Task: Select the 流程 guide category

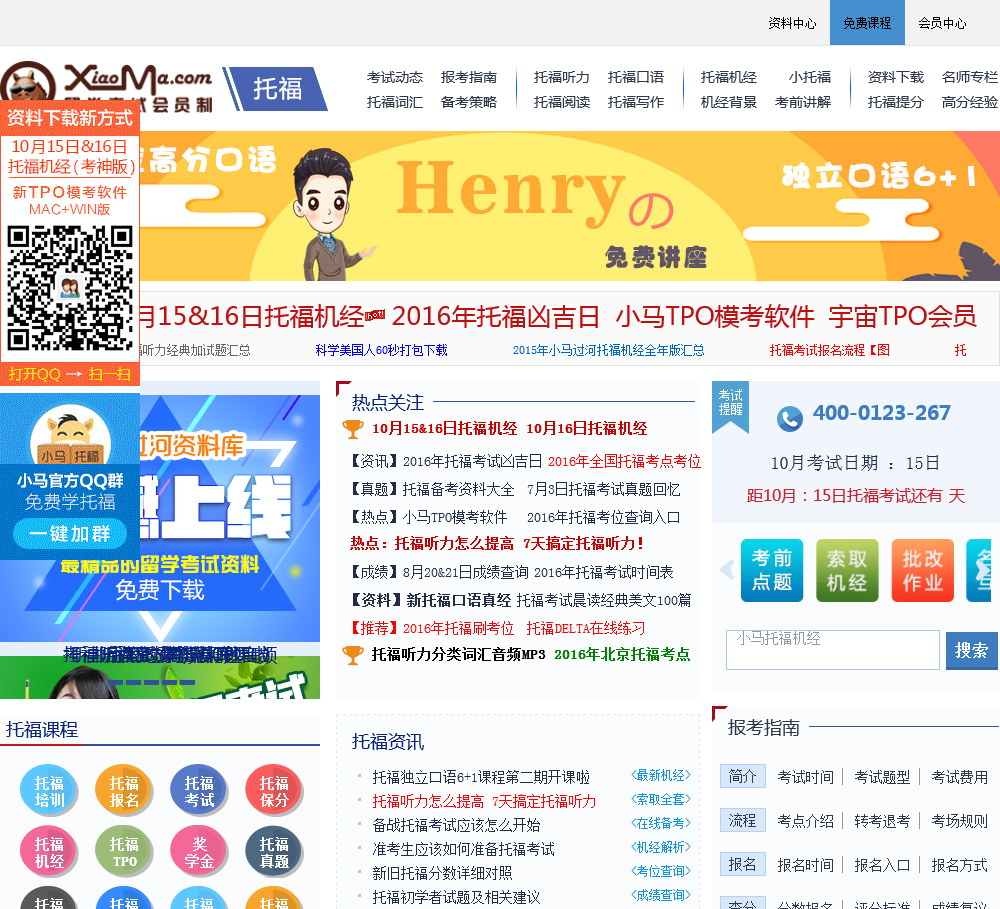Action: click(742, 820)
